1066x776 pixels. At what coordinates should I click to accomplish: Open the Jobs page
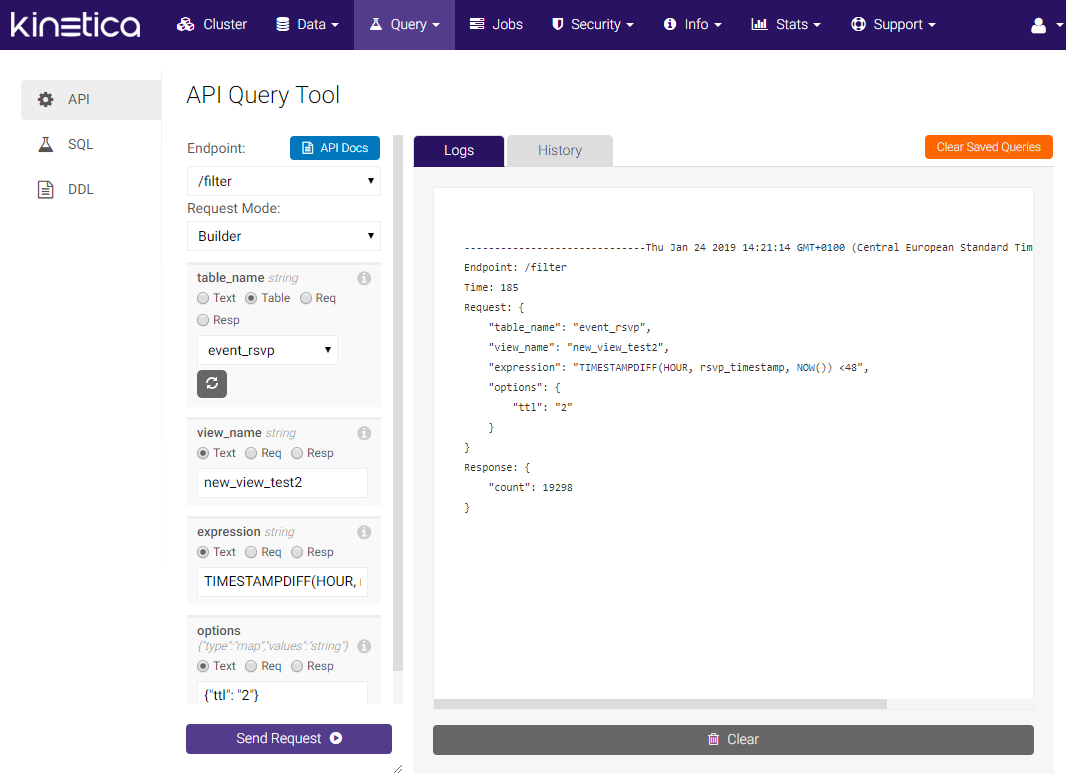pos(496,24)
